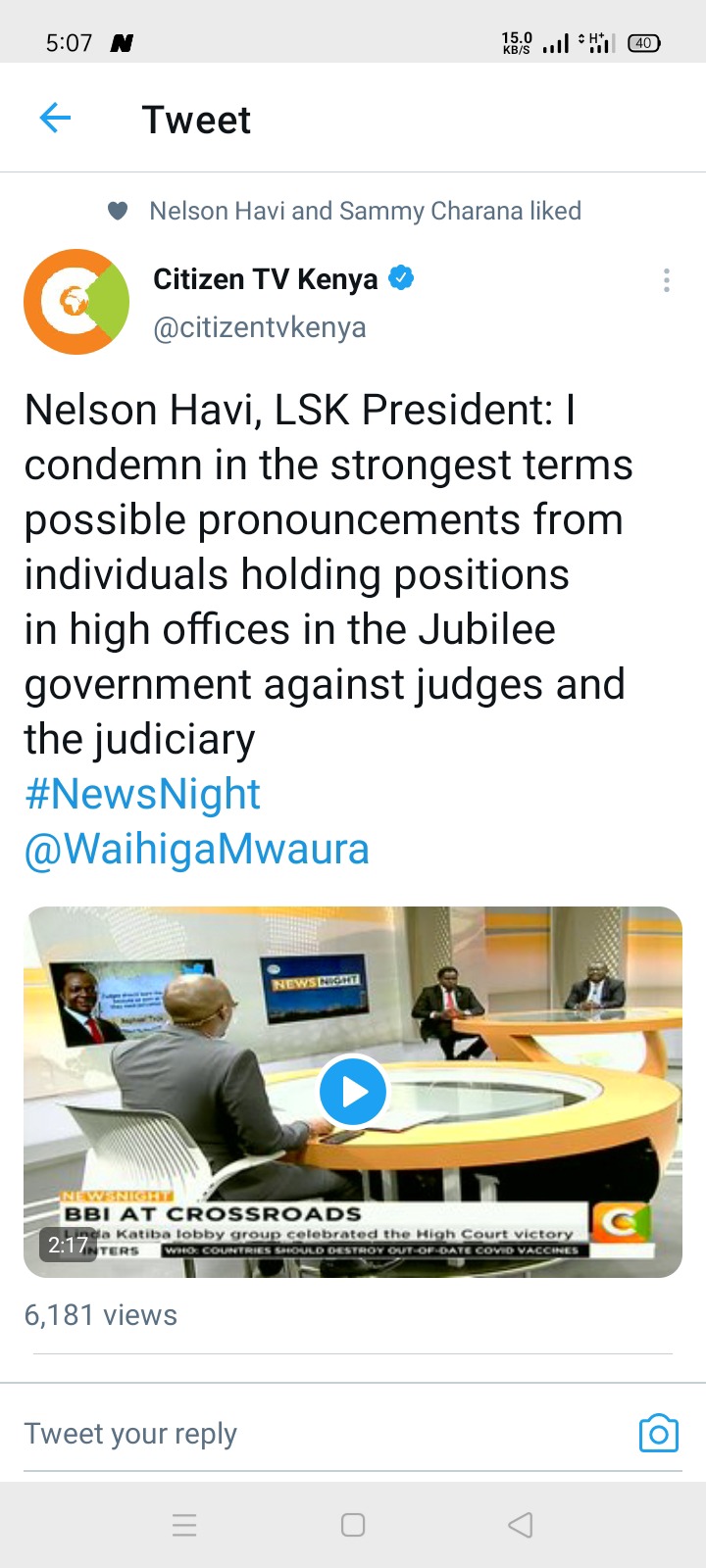The width and height of the screenshot is (706, 1568).
Task: Tap the heart icon beside liked notice
Action: (x=118, y=211)
